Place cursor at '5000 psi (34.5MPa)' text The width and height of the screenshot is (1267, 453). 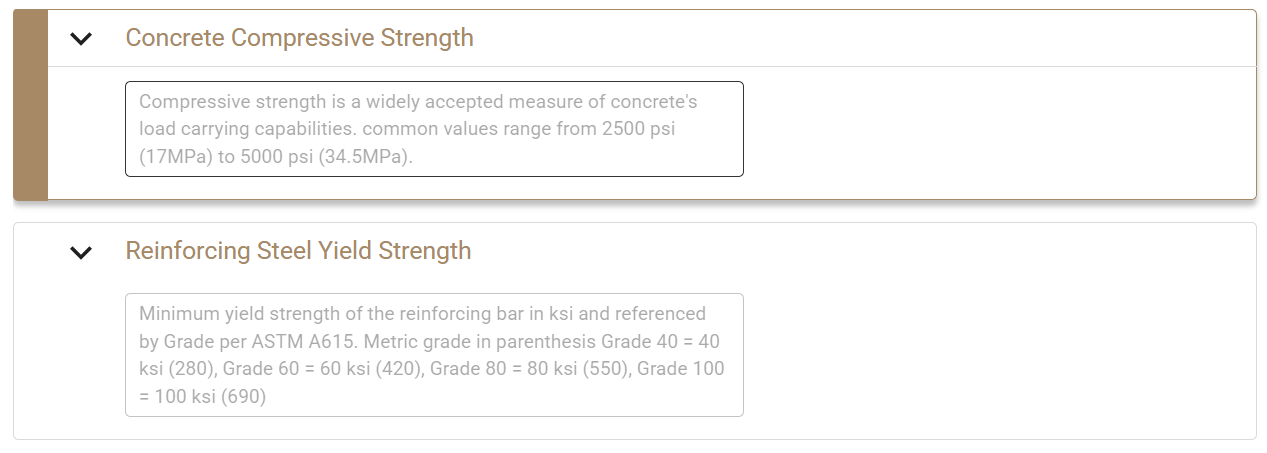click(325, 158)
